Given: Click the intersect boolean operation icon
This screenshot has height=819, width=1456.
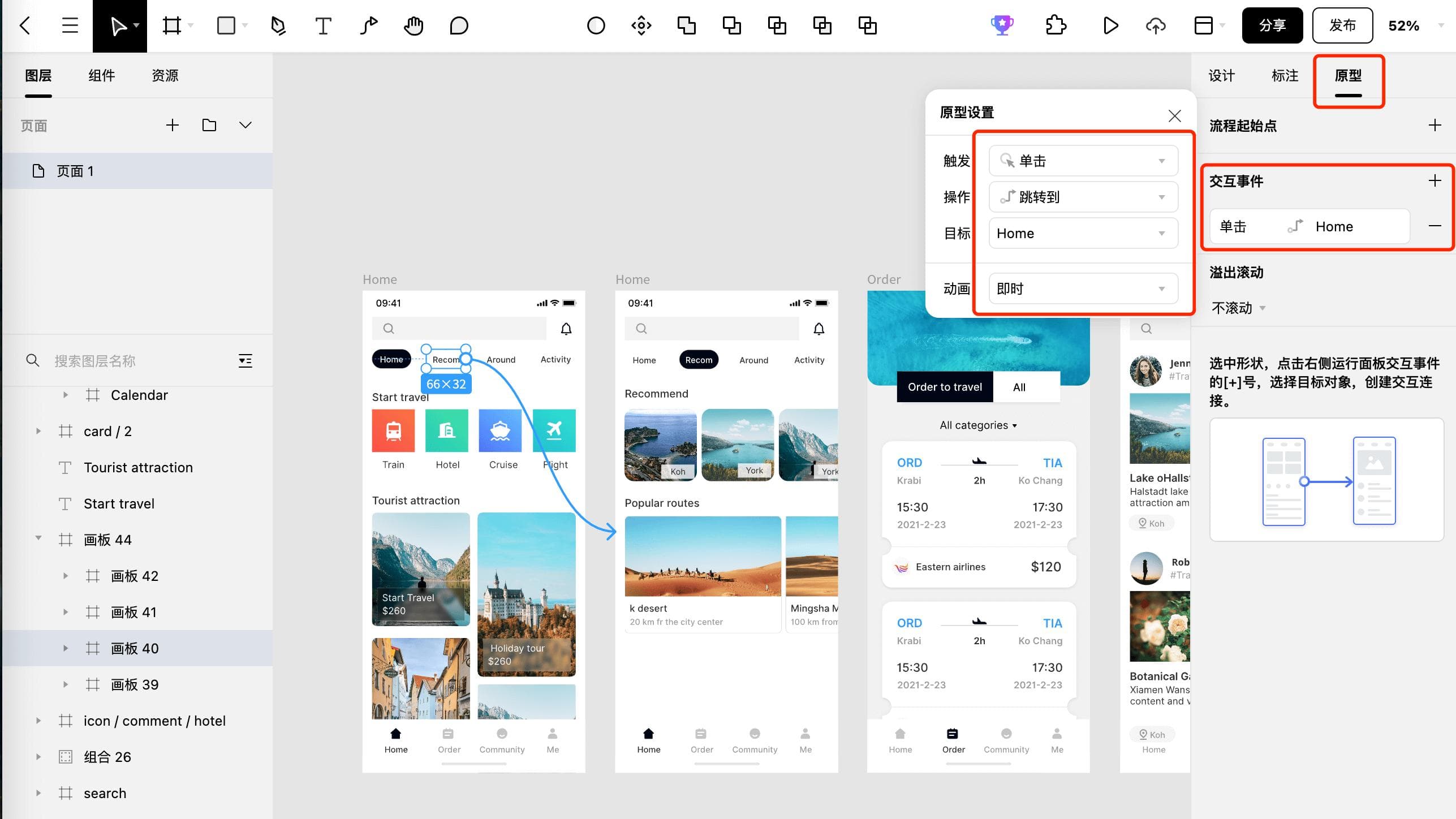Looking at the screenshot, I should coord(777,25).
